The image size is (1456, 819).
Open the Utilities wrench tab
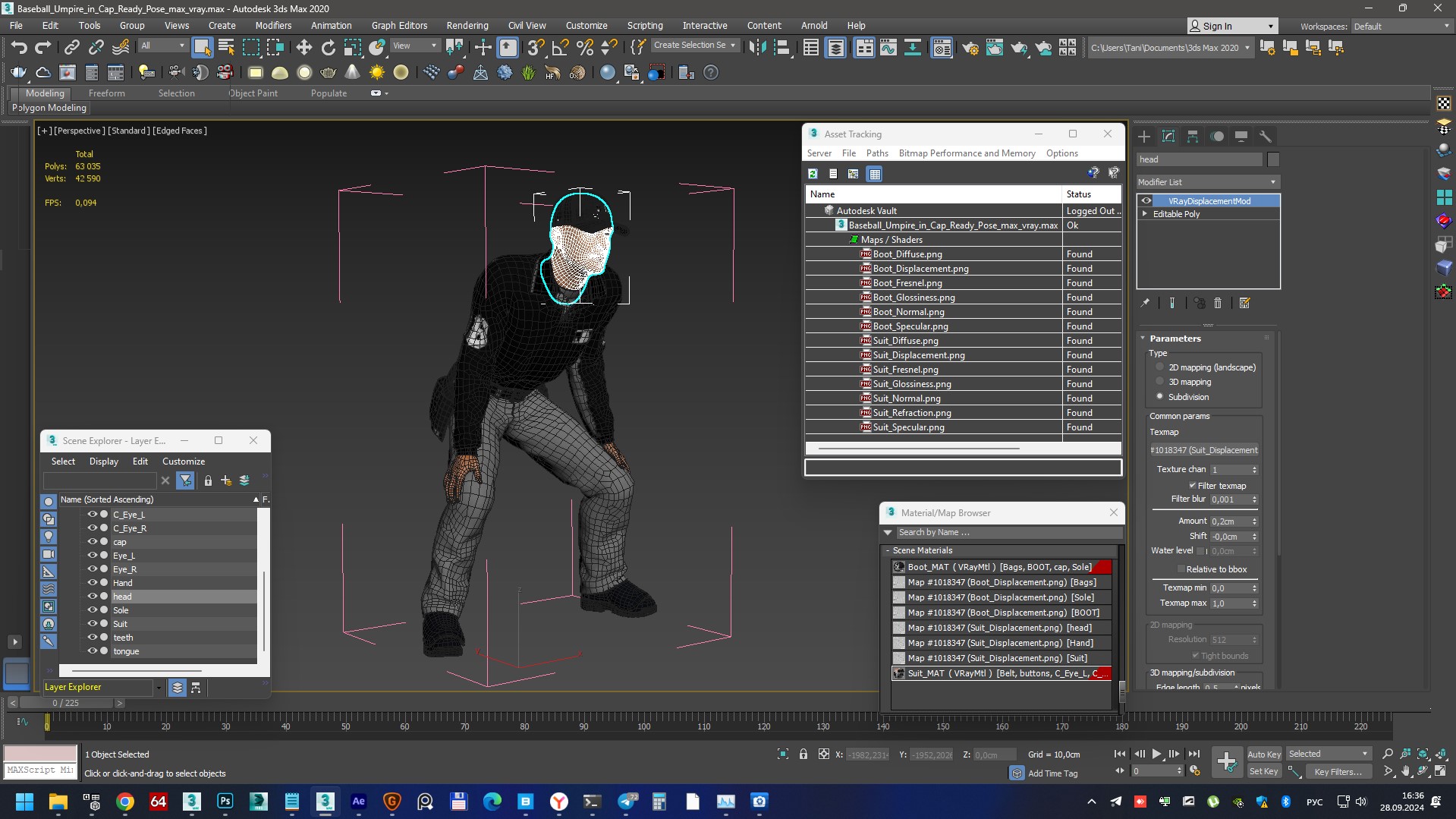tap(1265, 137)
